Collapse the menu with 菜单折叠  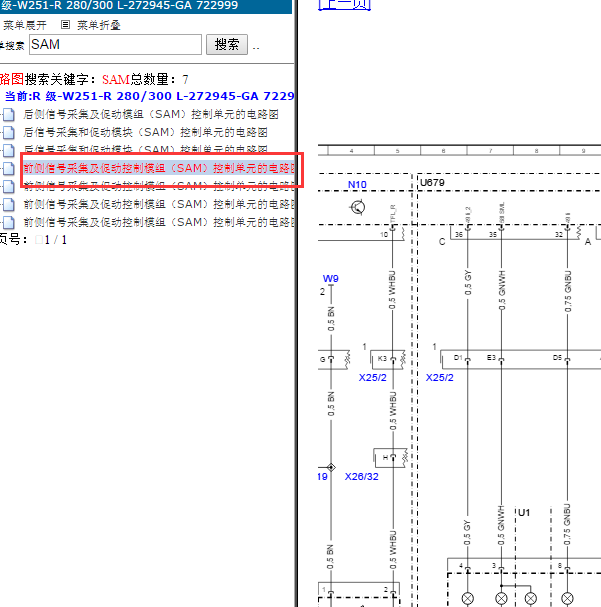pyautogui.click(x=98, y=25)
